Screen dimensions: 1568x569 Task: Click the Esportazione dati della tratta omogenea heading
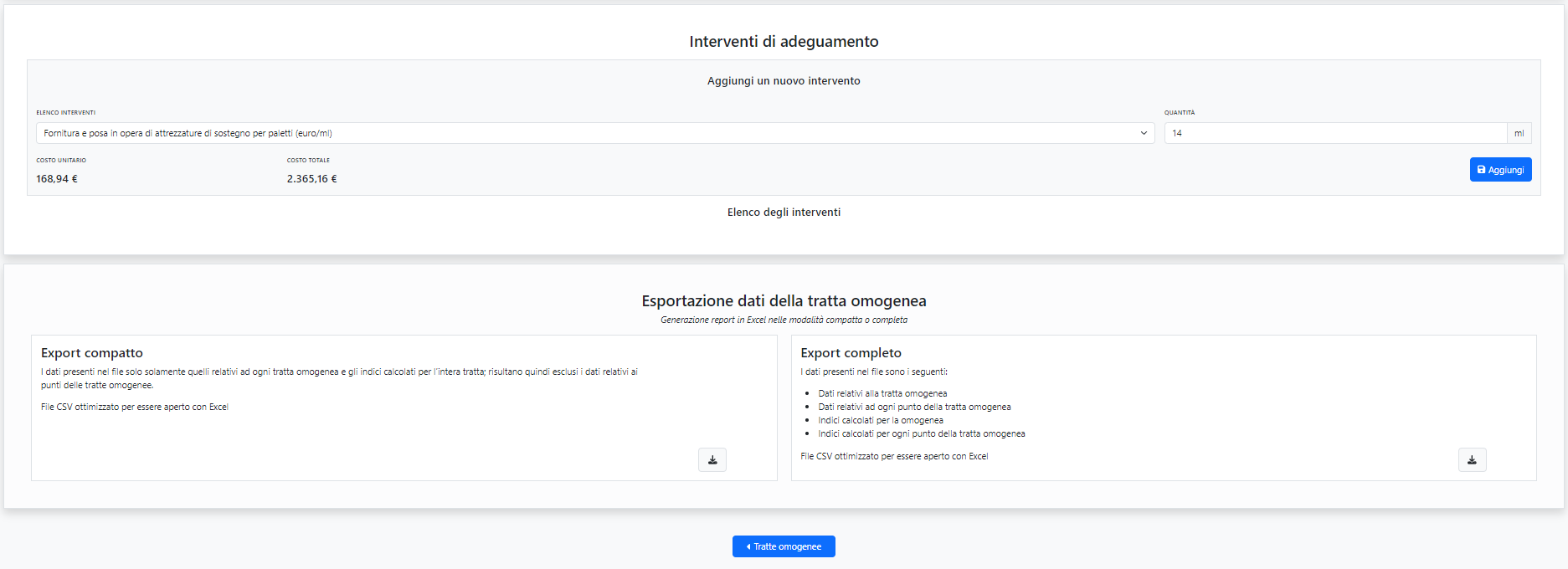coord(784,301)
